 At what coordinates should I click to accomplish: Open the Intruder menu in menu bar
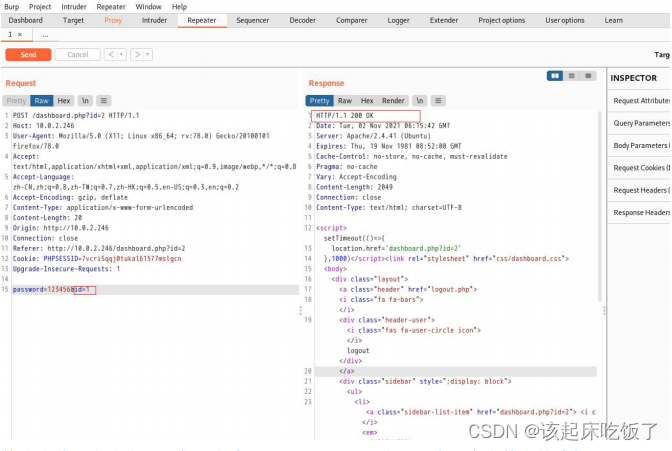click(74, 7)
